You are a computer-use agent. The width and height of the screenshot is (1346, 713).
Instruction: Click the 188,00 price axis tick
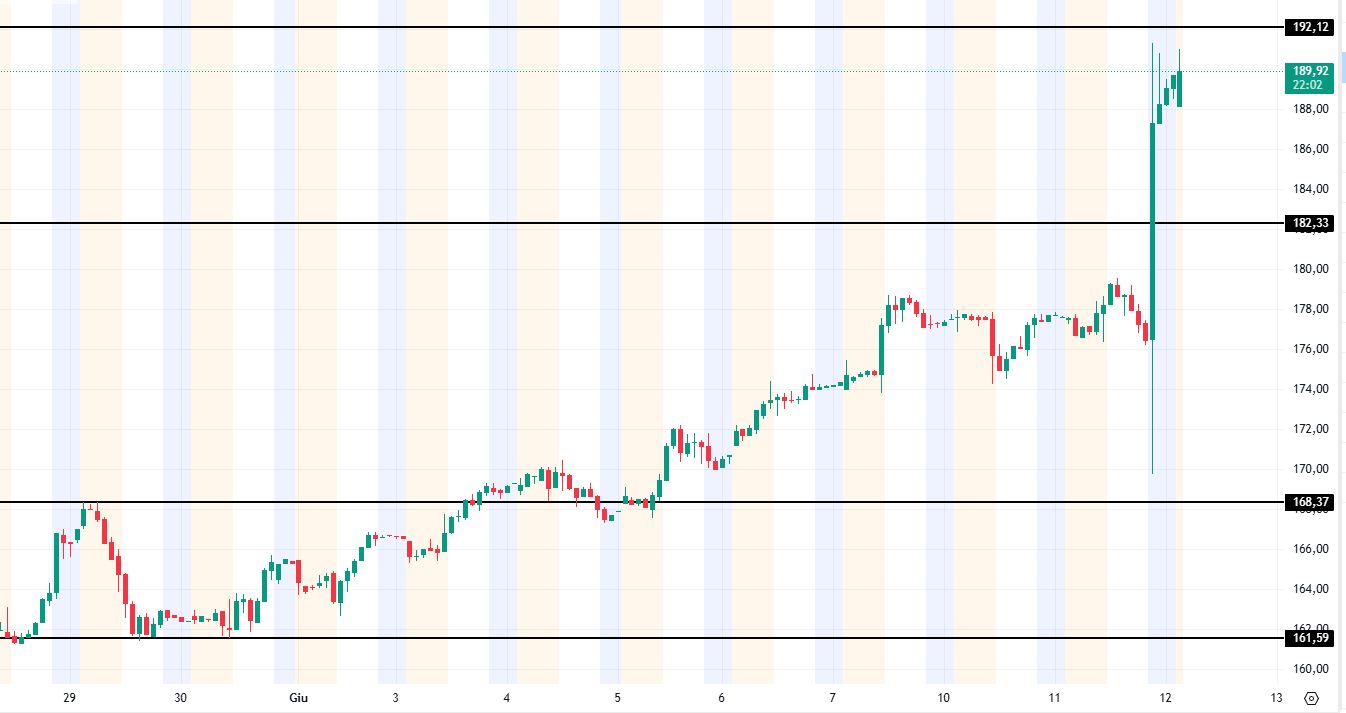pyautogui.click(x=1310, y=109)
